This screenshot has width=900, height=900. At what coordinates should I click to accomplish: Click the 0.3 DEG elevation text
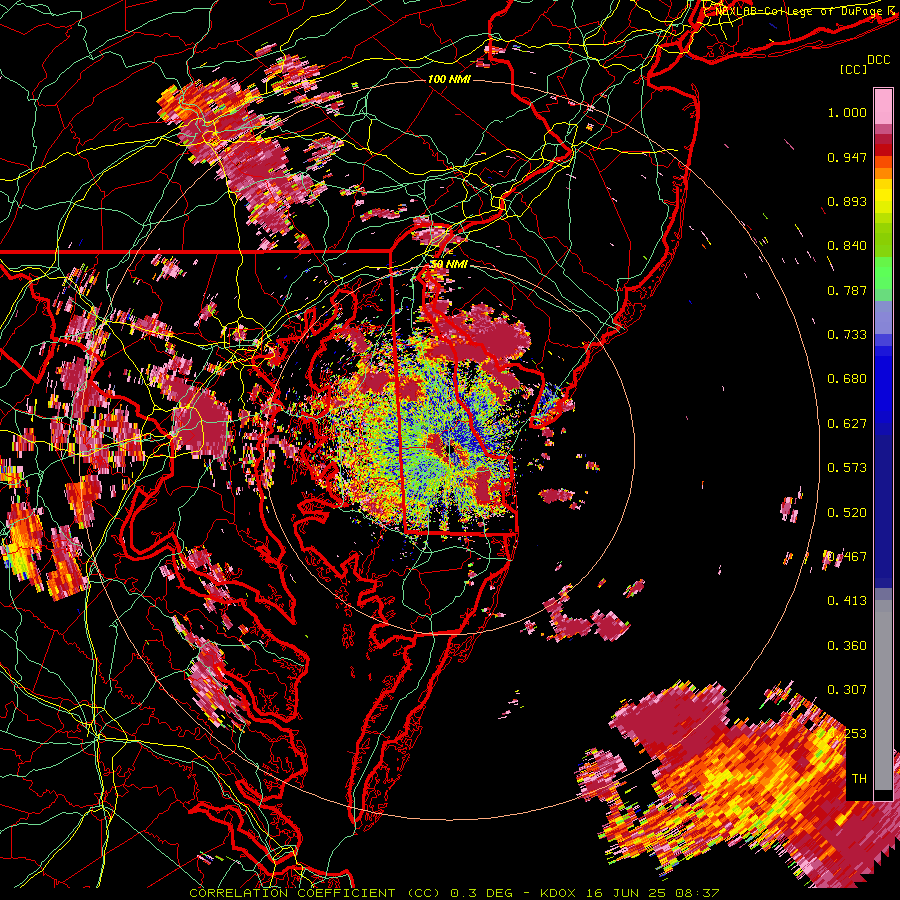pos(481,893)
